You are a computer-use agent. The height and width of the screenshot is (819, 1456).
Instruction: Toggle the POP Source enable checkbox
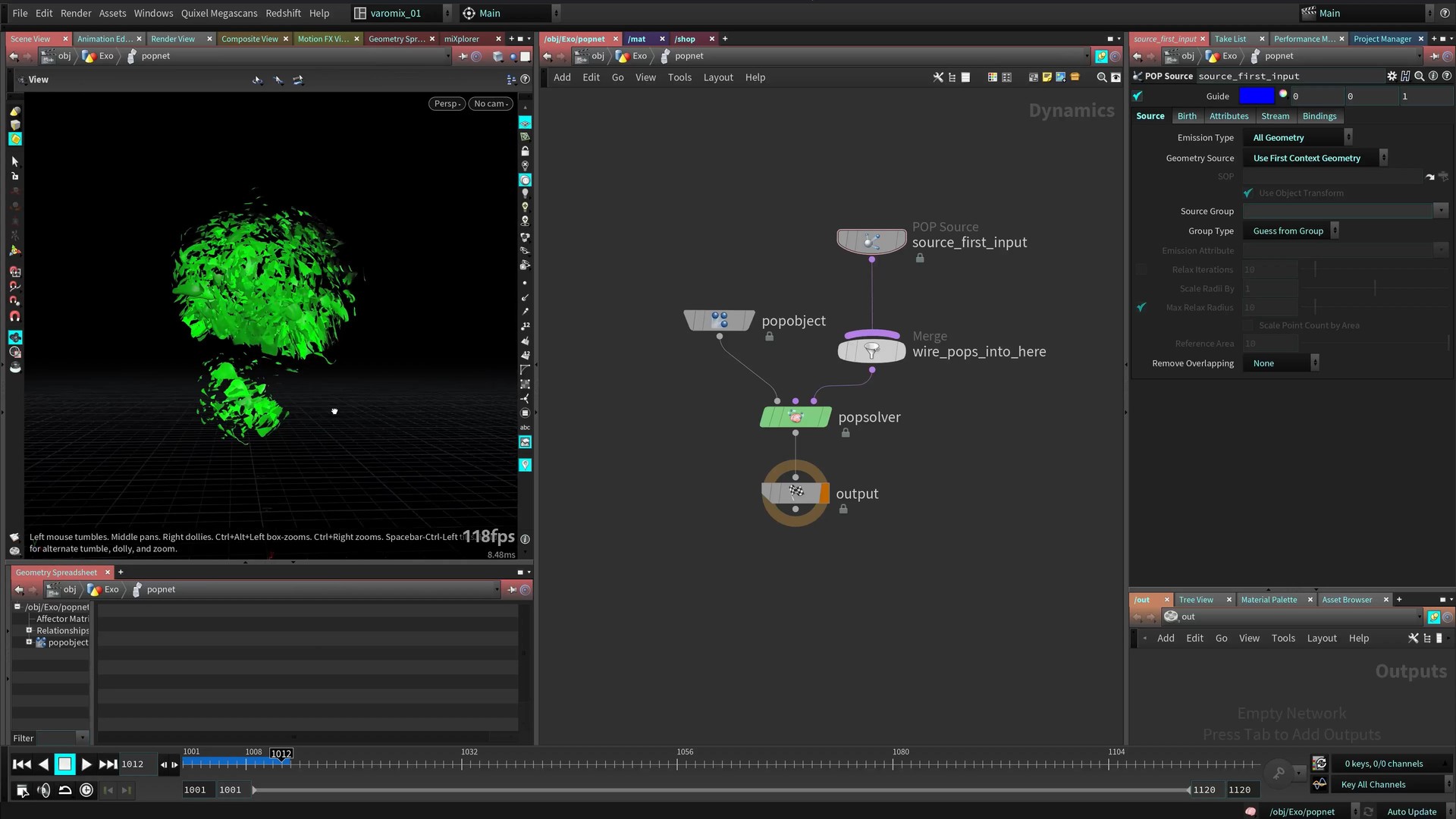(1137, 96)
